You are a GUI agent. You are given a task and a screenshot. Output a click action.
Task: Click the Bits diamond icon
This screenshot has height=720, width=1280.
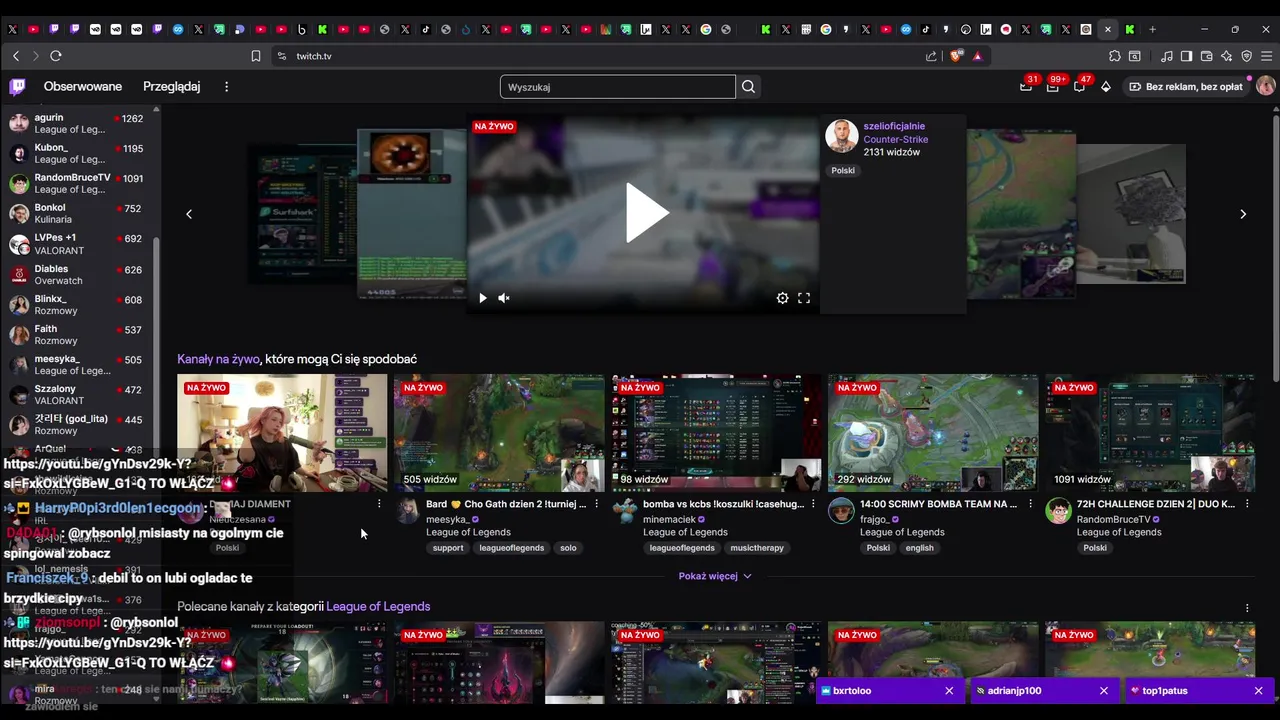click(1106, 87)
